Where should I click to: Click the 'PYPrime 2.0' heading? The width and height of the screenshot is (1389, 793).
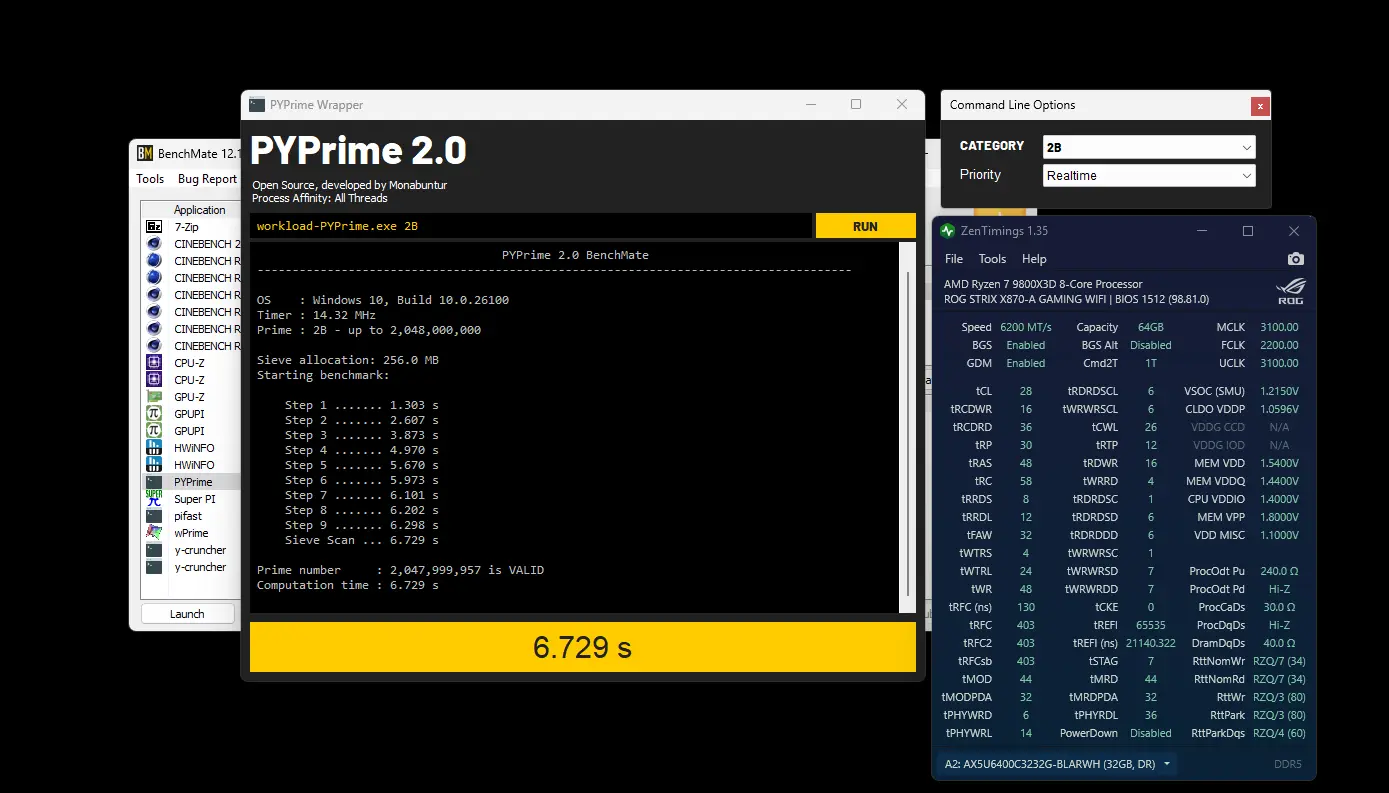tap(358, 150)
